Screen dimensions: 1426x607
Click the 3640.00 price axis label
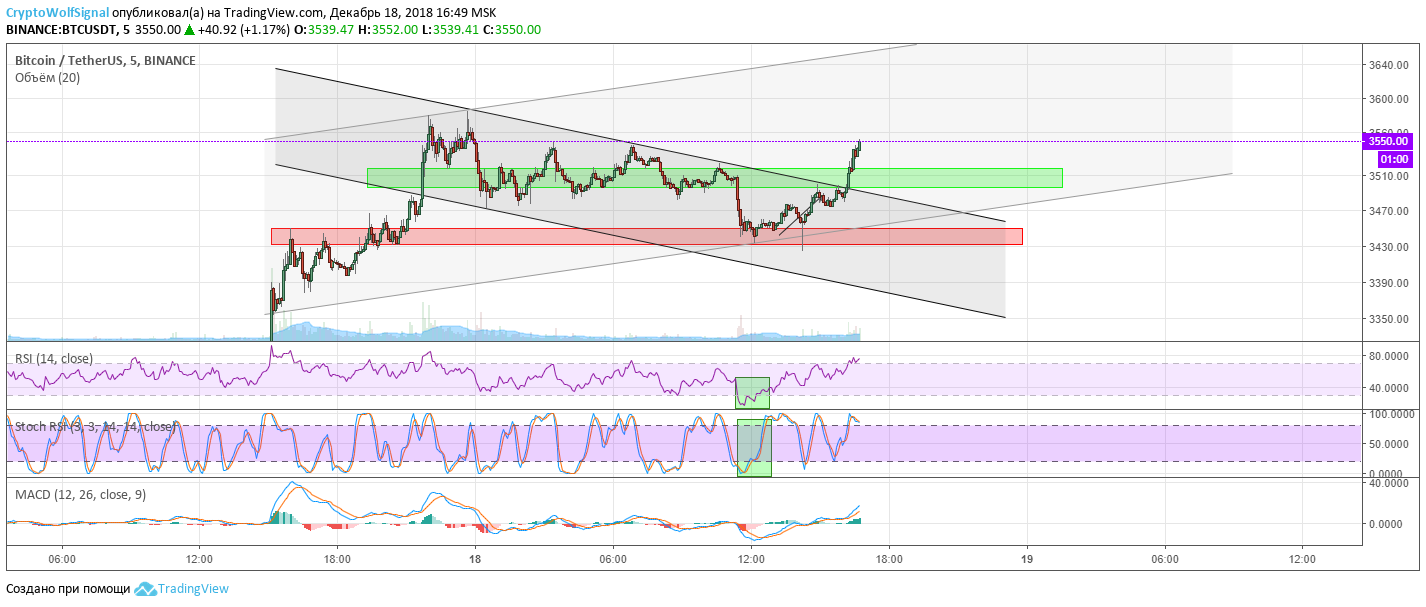[x=1388, y=66]
